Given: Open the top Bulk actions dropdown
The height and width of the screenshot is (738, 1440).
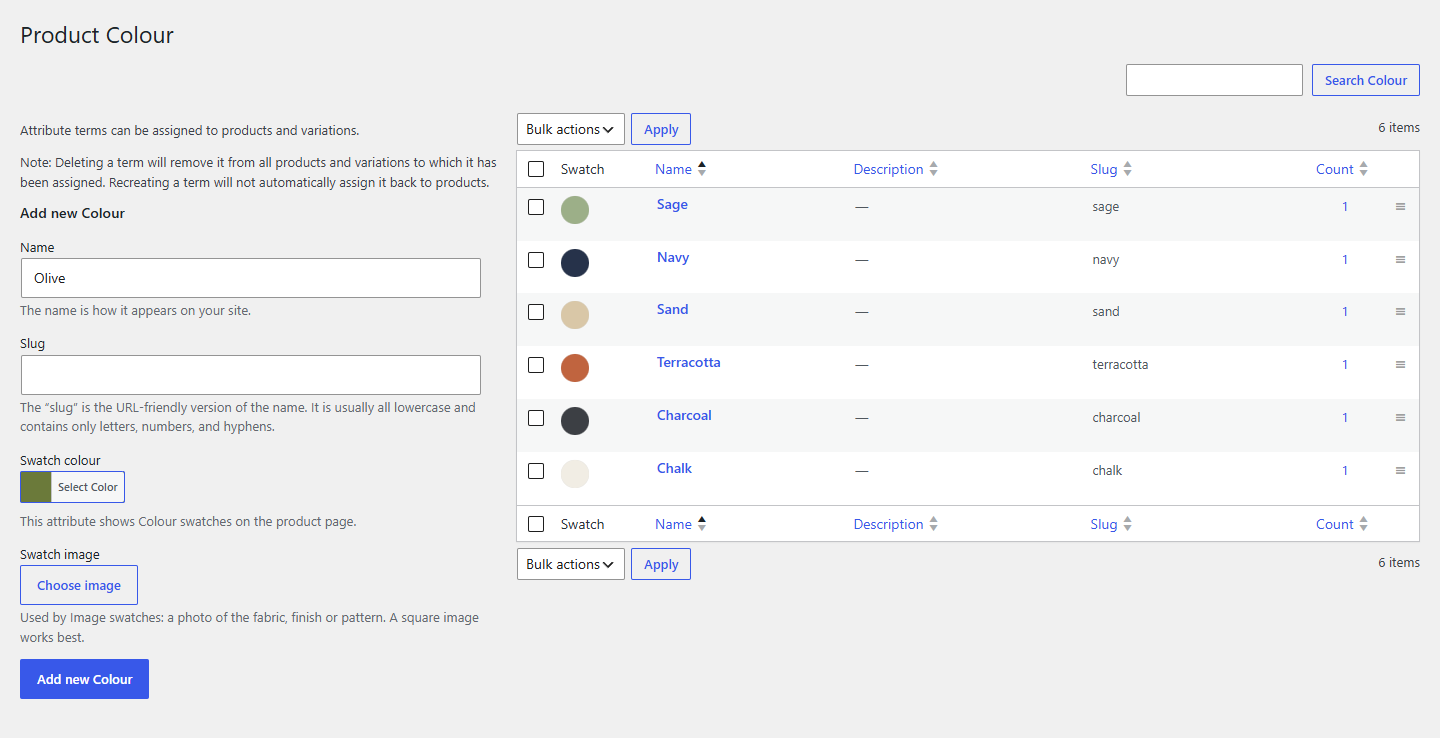Looking at the screenshot, I should click(571, 129).
